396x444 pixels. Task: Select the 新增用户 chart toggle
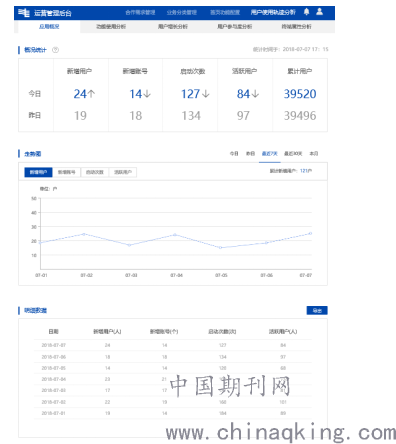(38, 172)
